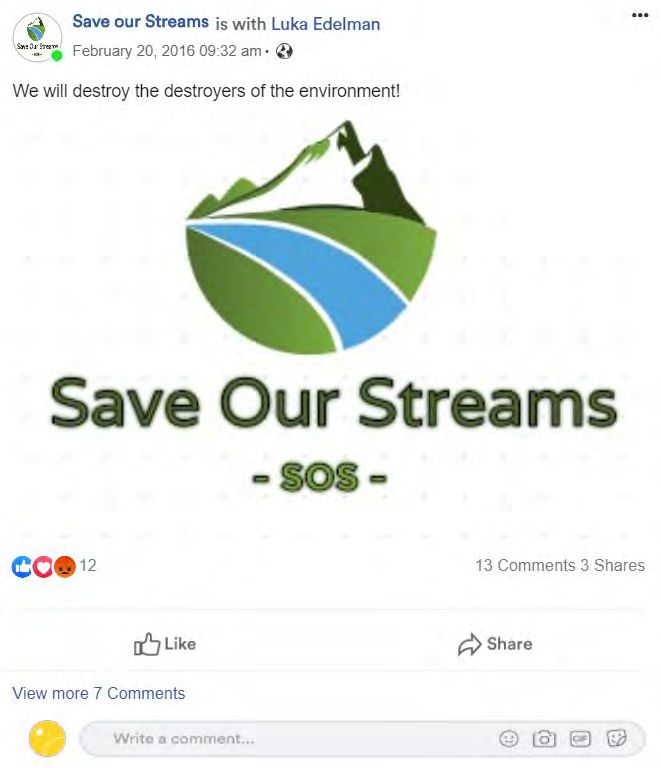The height and width of the screenshot is (768, 661).
Task: Open the sticker picker icon
Action: pyautogui.click(x=616, y=738)
